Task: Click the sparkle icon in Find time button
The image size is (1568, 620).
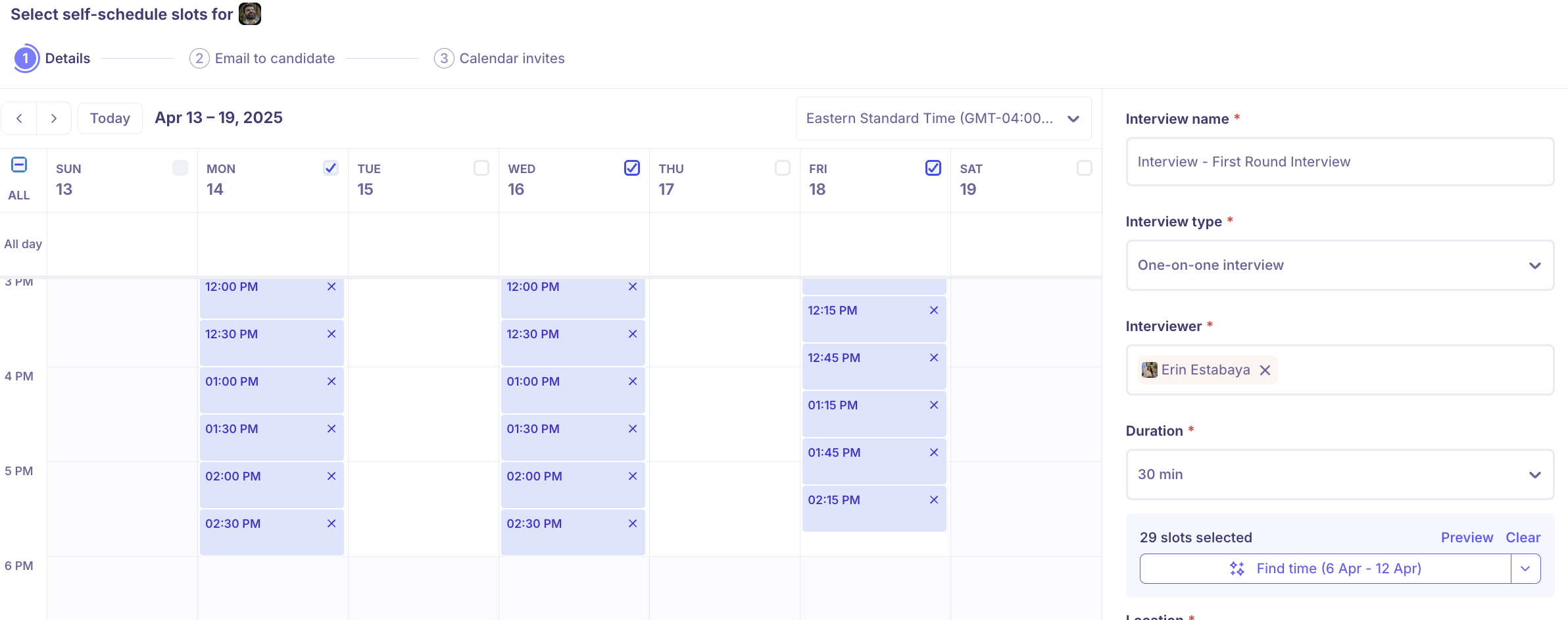Action: pos(1238,568)
